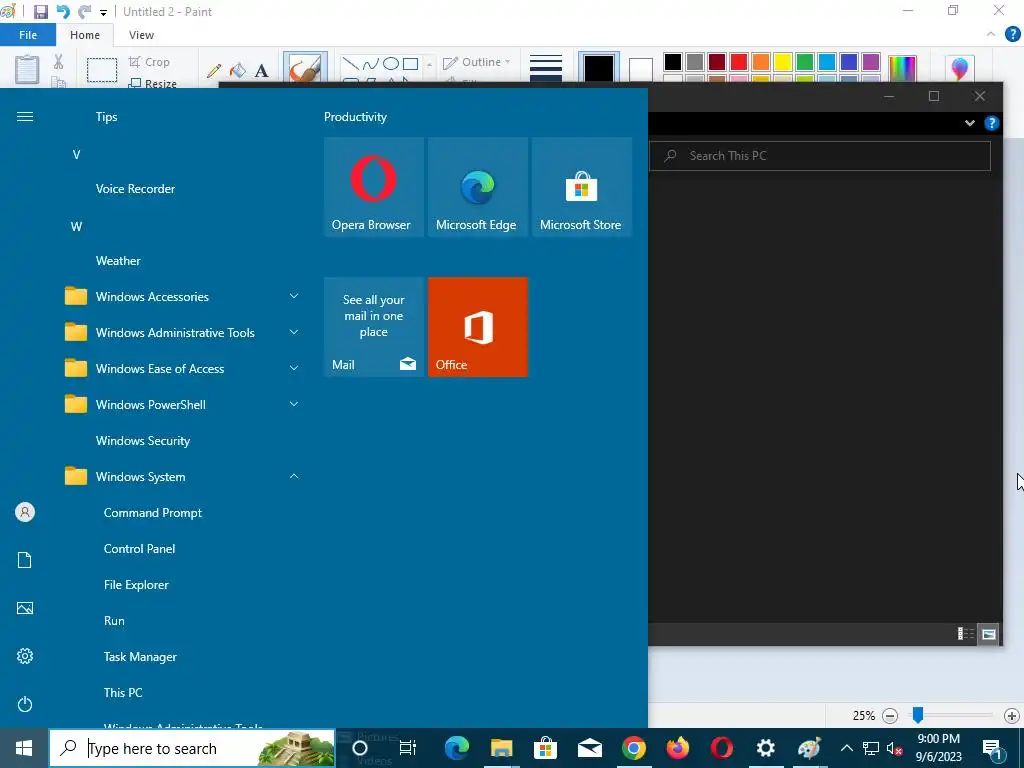
Task: Click the Save icon in Paint title bar
Action: (40, 12)
